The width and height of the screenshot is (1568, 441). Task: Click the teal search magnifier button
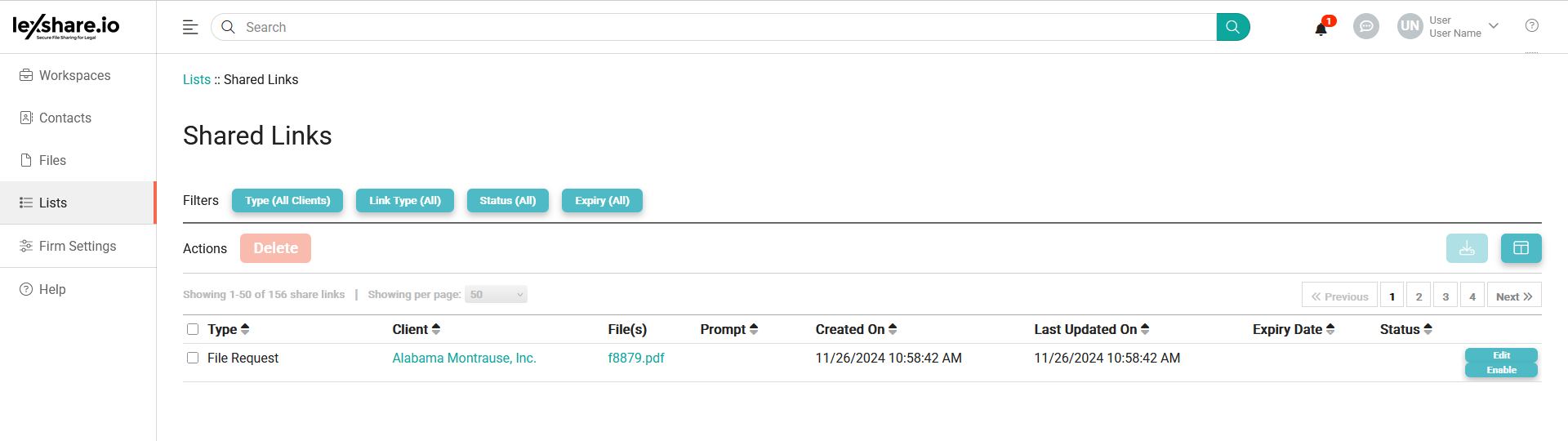1232,27
